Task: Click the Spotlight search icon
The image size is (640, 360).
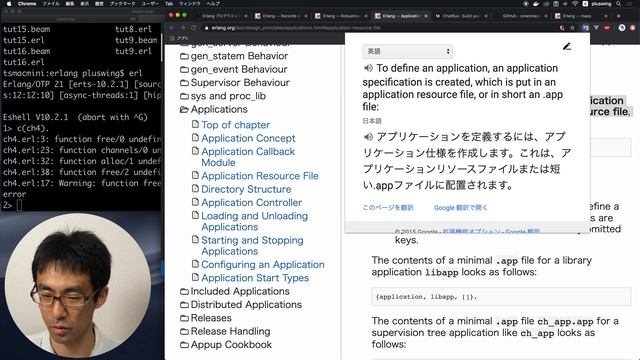Action: tap(619, 4)
